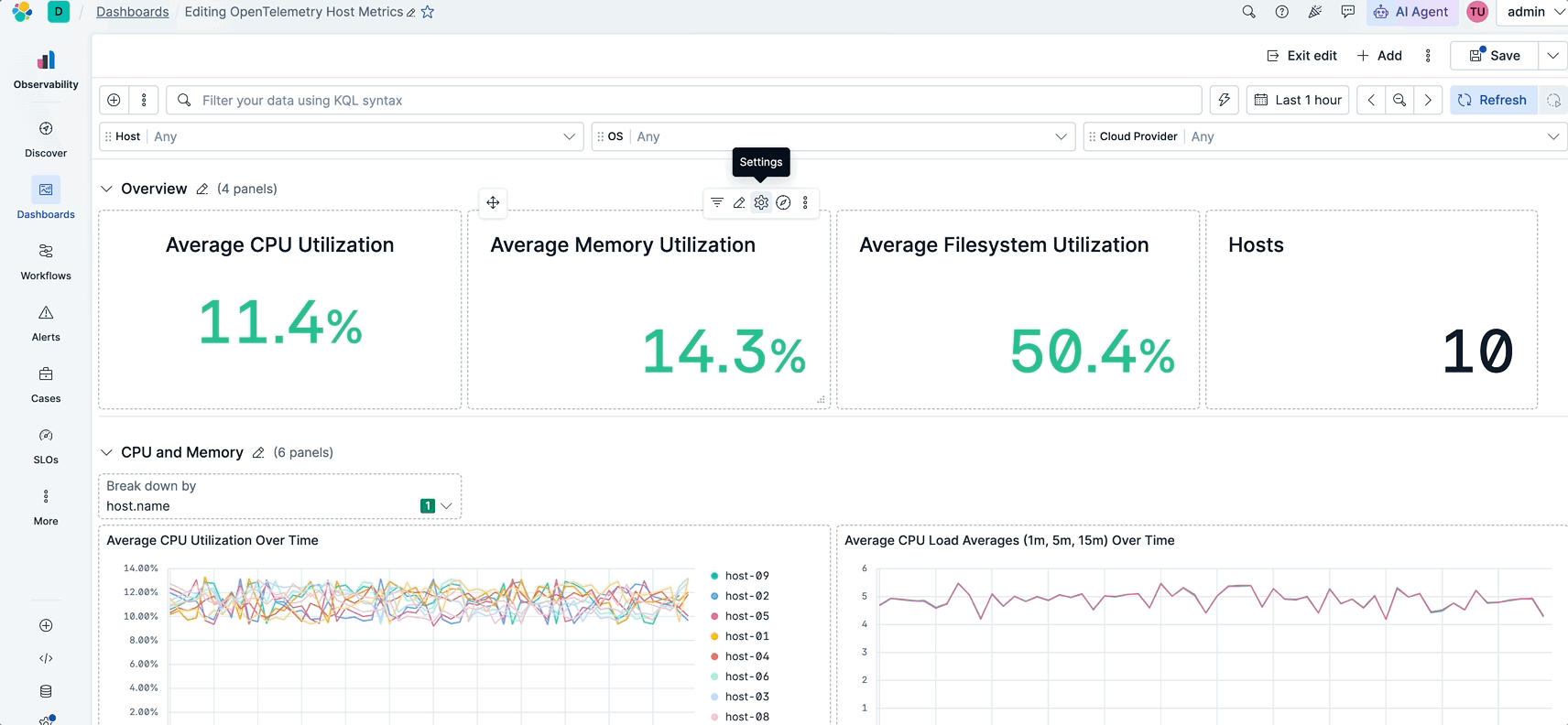Screen dimensions: 1568x725
Task: Open Cases in the sidebar
Action: click(46, 384)
